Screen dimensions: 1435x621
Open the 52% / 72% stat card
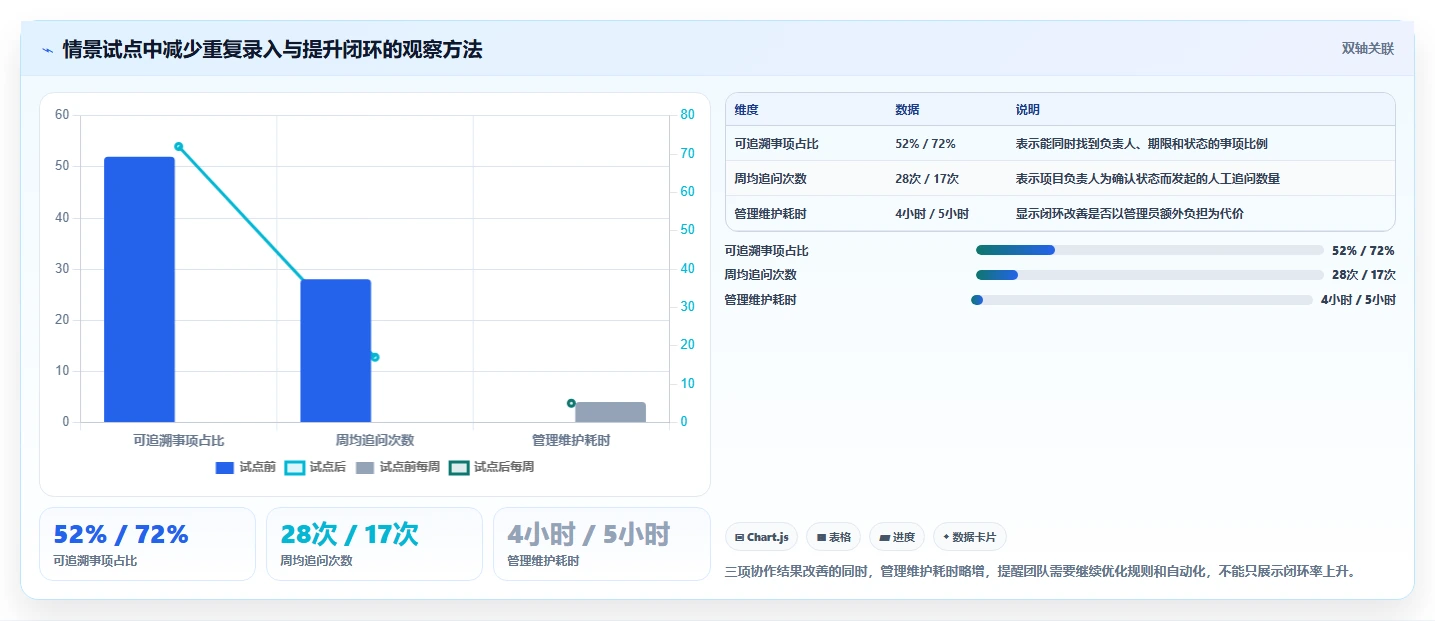coord(148,544)
